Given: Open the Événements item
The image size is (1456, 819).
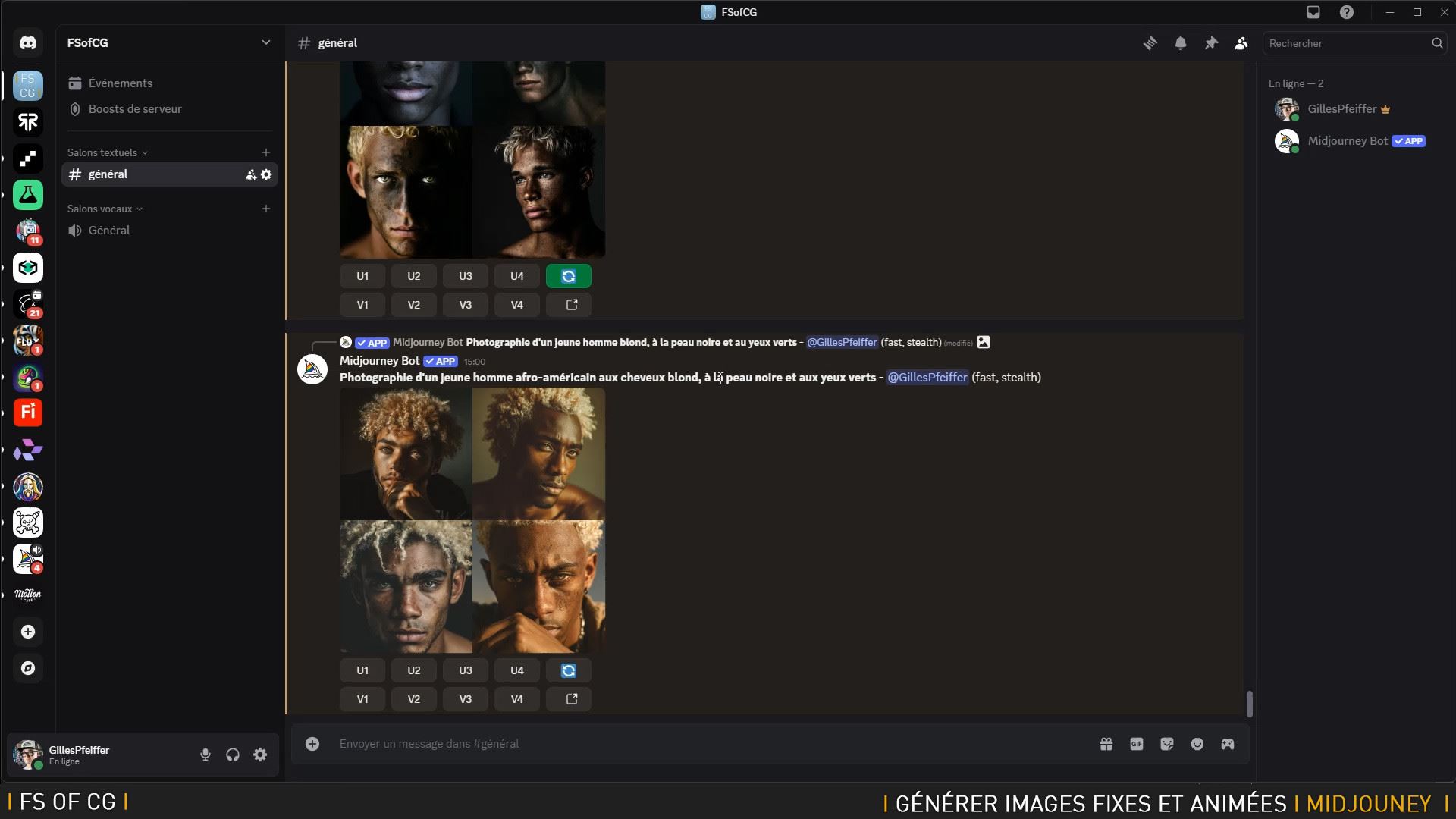Looking at the screenshot, I should click(x=120, y=83).
